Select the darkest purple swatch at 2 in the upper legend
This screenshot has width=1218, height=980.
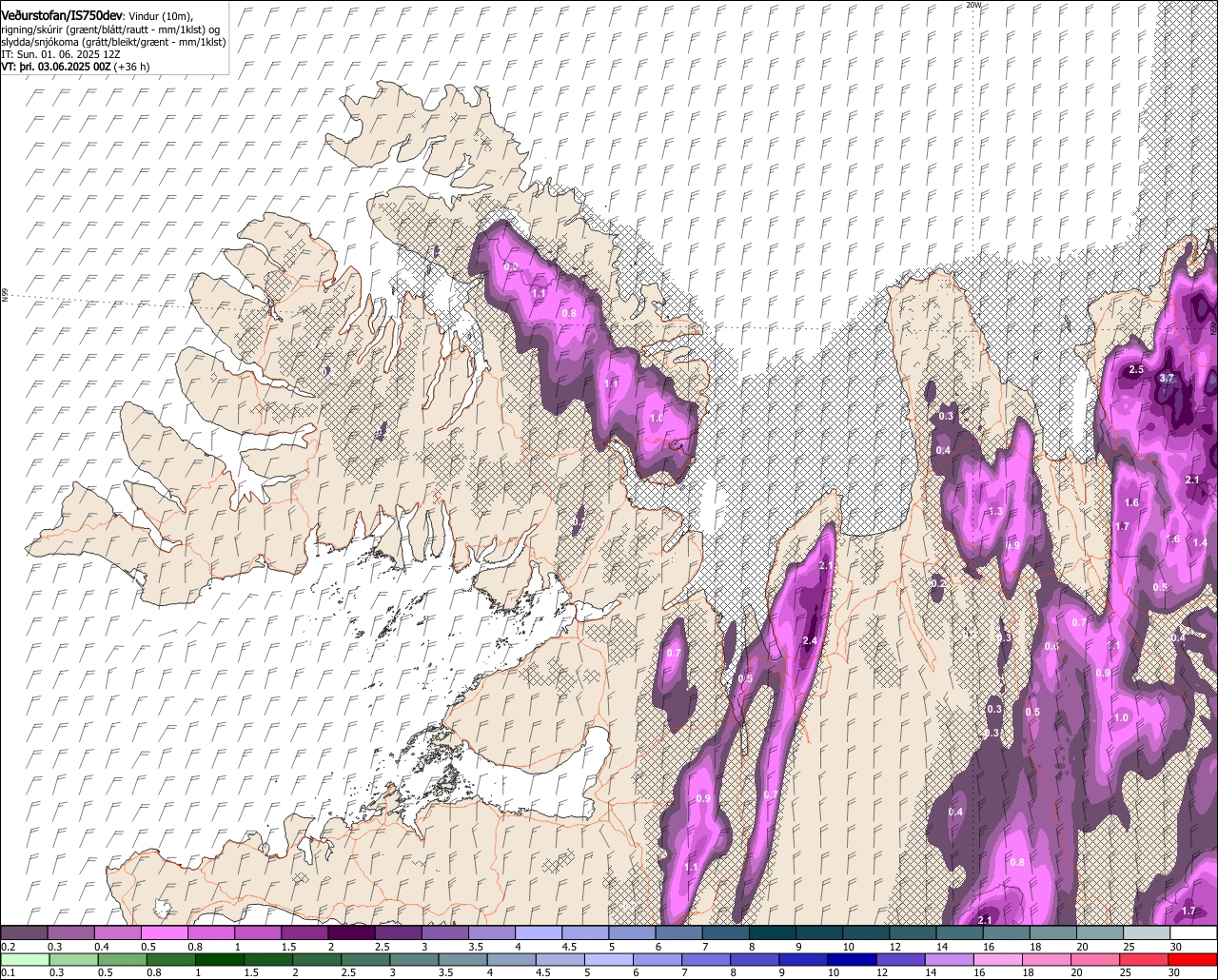(351, 933)
